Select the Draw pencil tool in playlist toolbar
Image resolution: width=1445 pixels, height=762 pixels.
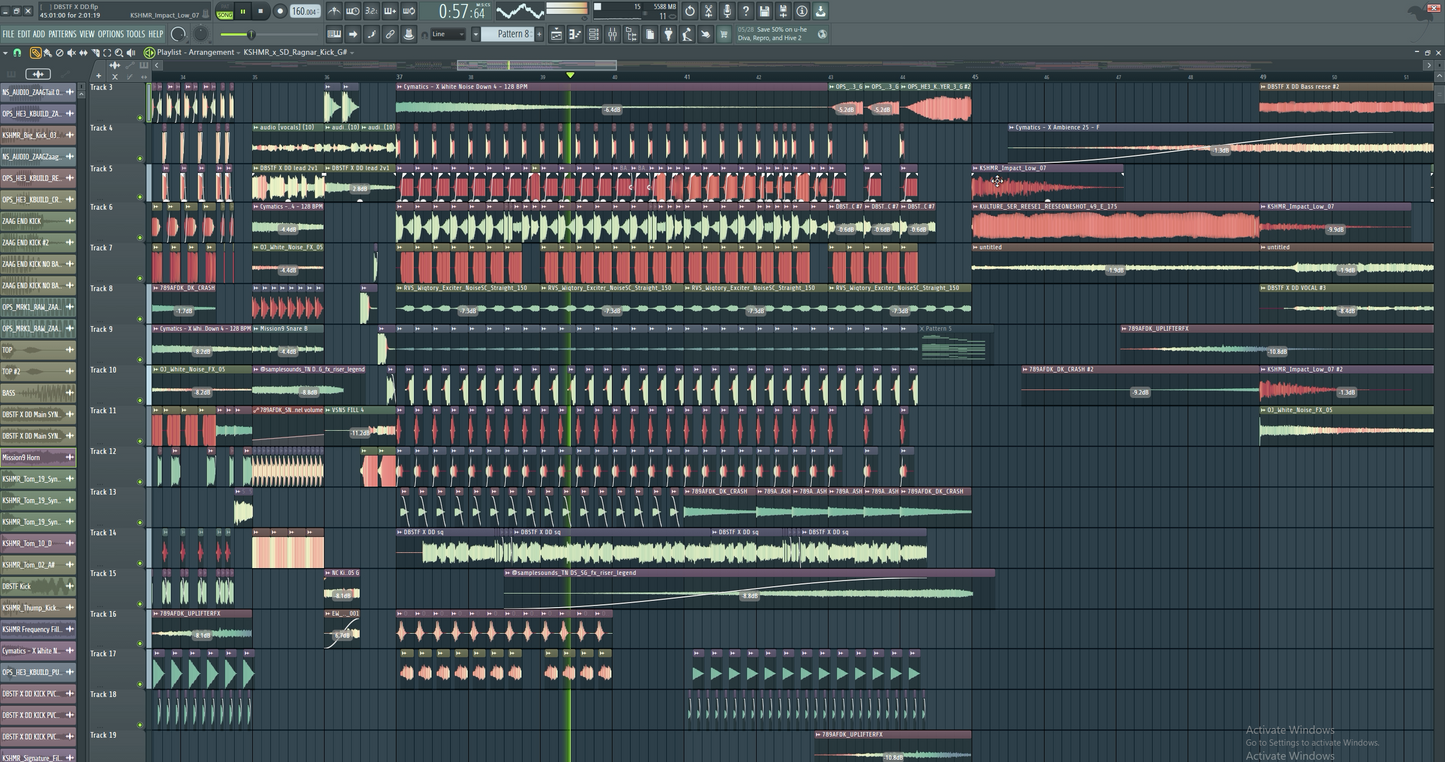[x=36, y=52]
